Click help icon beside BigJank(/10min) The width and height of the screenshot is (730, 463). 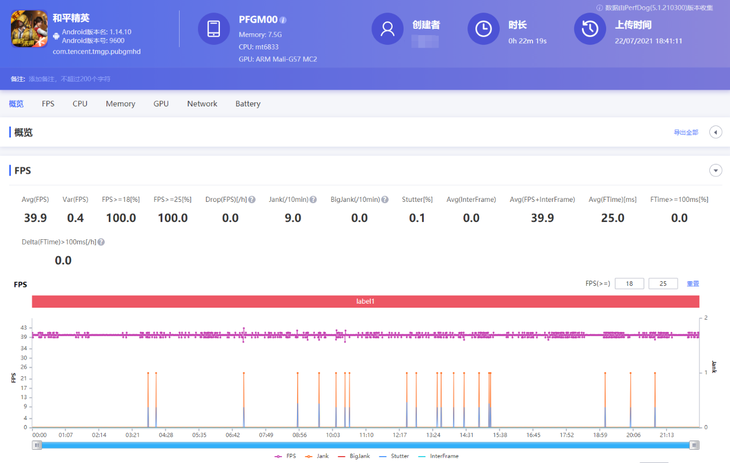(x=385, y=200)
